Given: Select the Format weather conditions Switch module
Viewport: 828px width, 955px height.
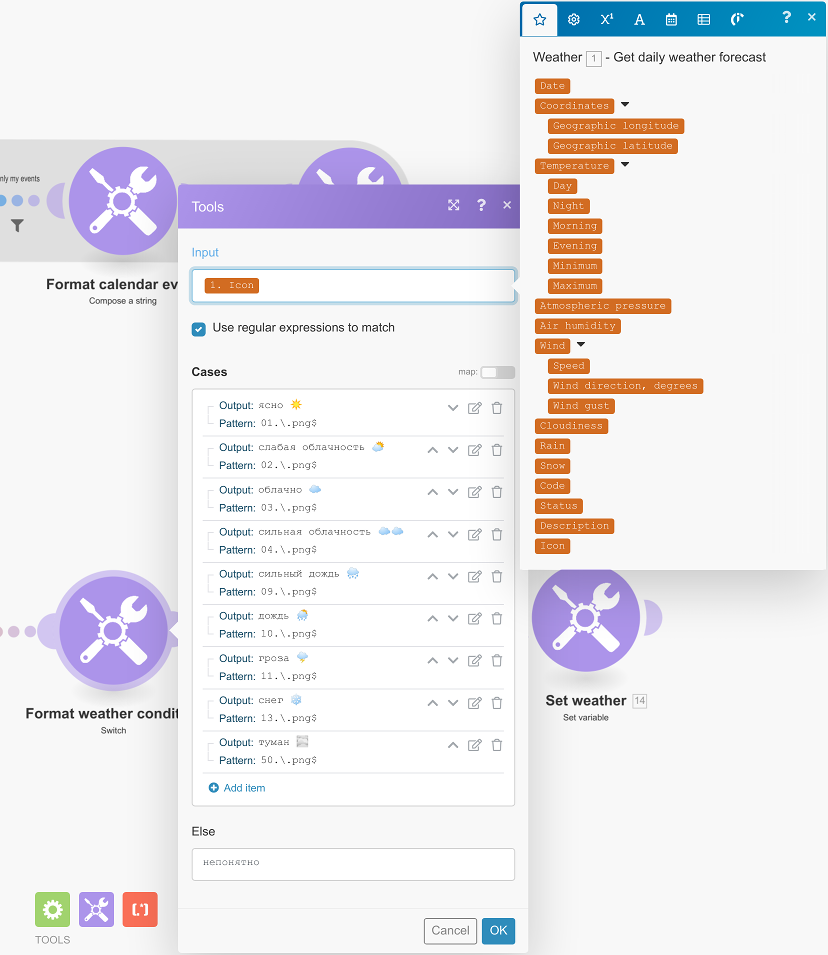Looking at the screenshot, I should point(113,630).
